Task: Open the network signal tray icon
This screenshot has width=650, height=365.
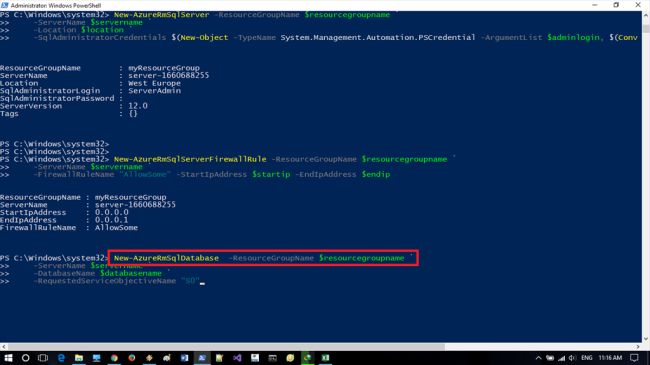Action: coord(561,358)
